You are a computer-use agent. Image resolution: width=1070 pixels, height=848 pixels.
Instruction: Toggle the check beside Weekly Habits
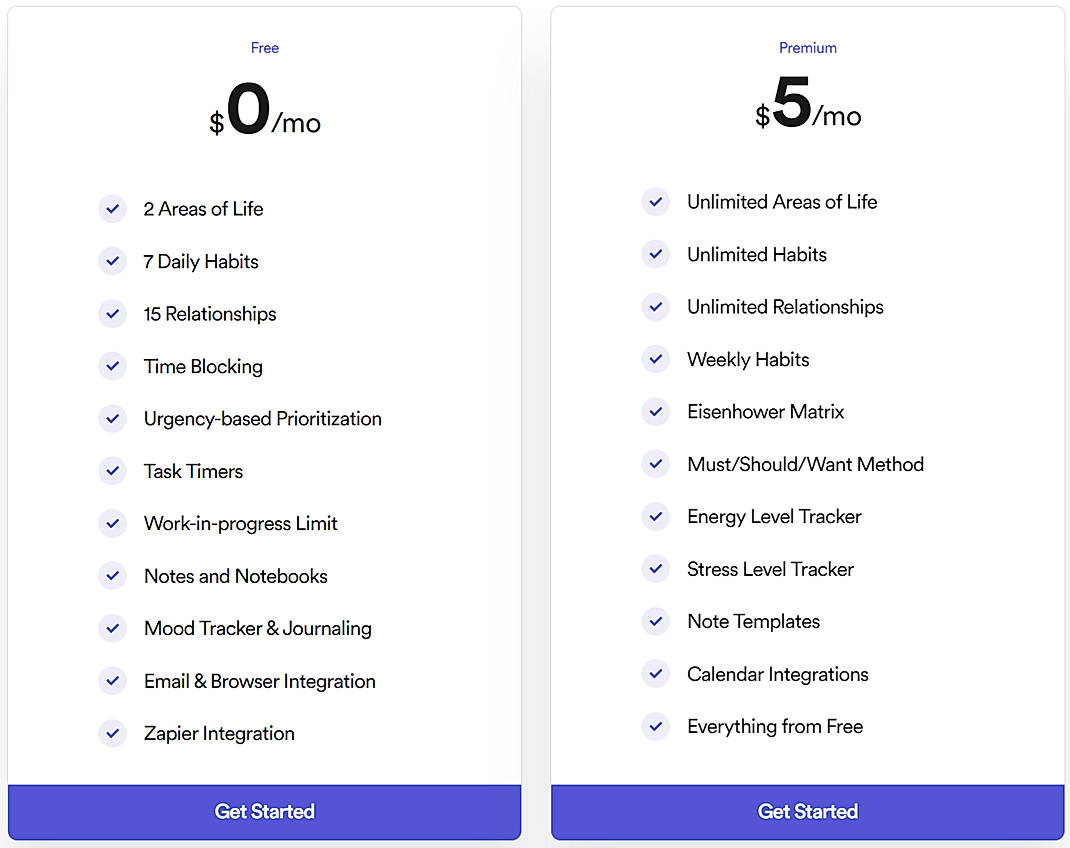pyautogui.click(x=656, y=359)
